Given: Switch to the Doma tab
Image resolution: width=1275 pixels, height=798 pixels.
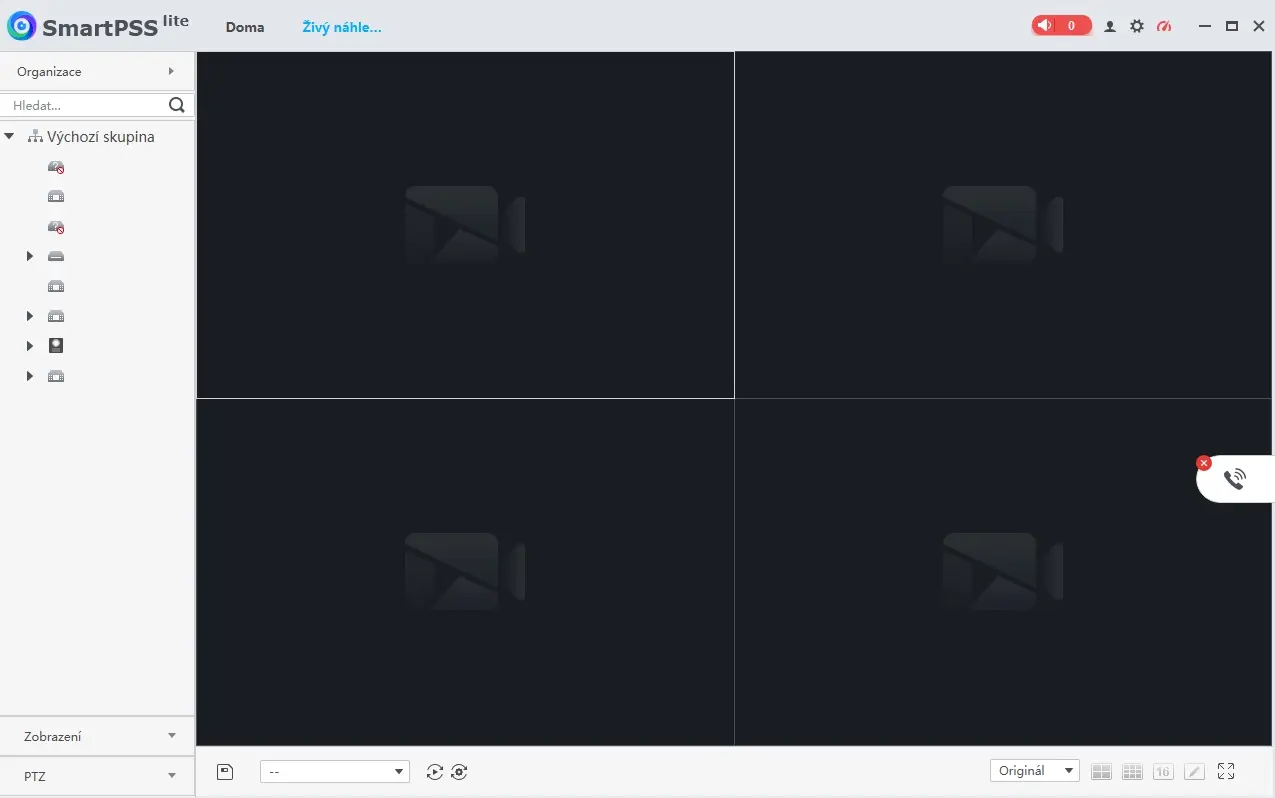Looking at the screenshot, I should (x=245, y=27).
